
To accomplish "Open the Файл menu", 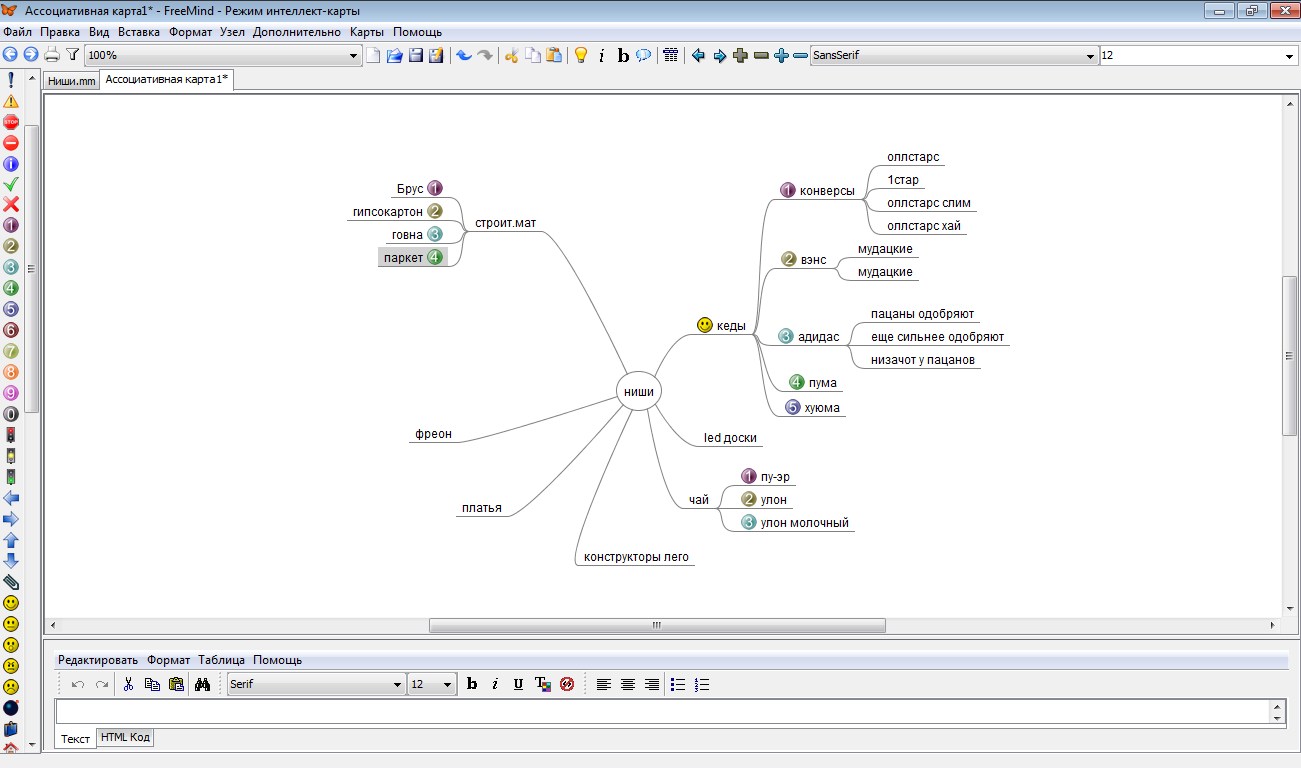I will click(18, 32).
